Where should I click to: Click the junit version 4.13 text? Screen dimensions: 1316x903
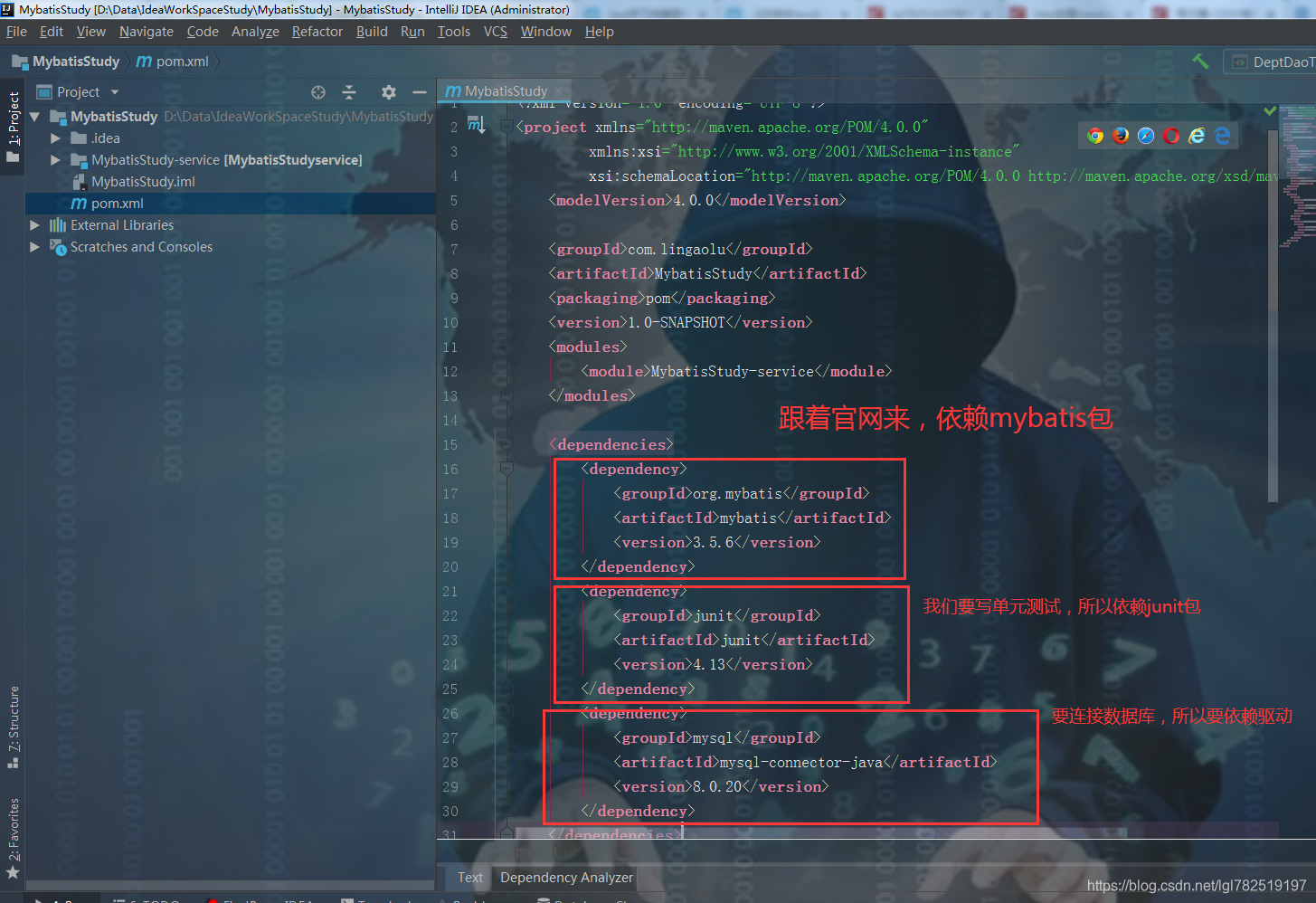pos(709,664)
